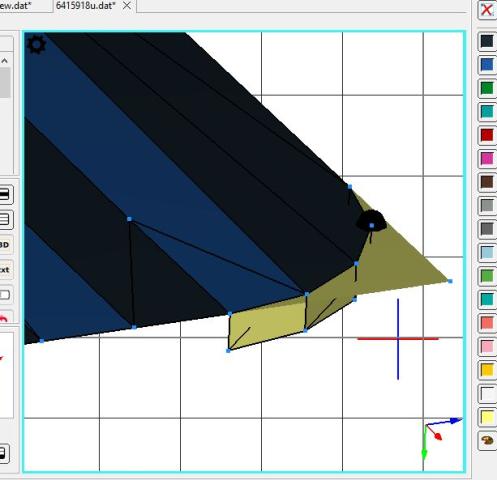
Task: Select the magenta color swatch
Action: coord(487,159)
